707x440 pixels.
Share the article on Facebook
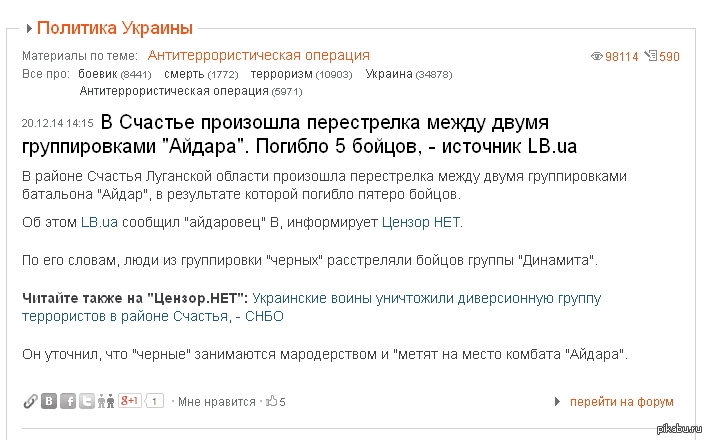click(x=68, y=401)
